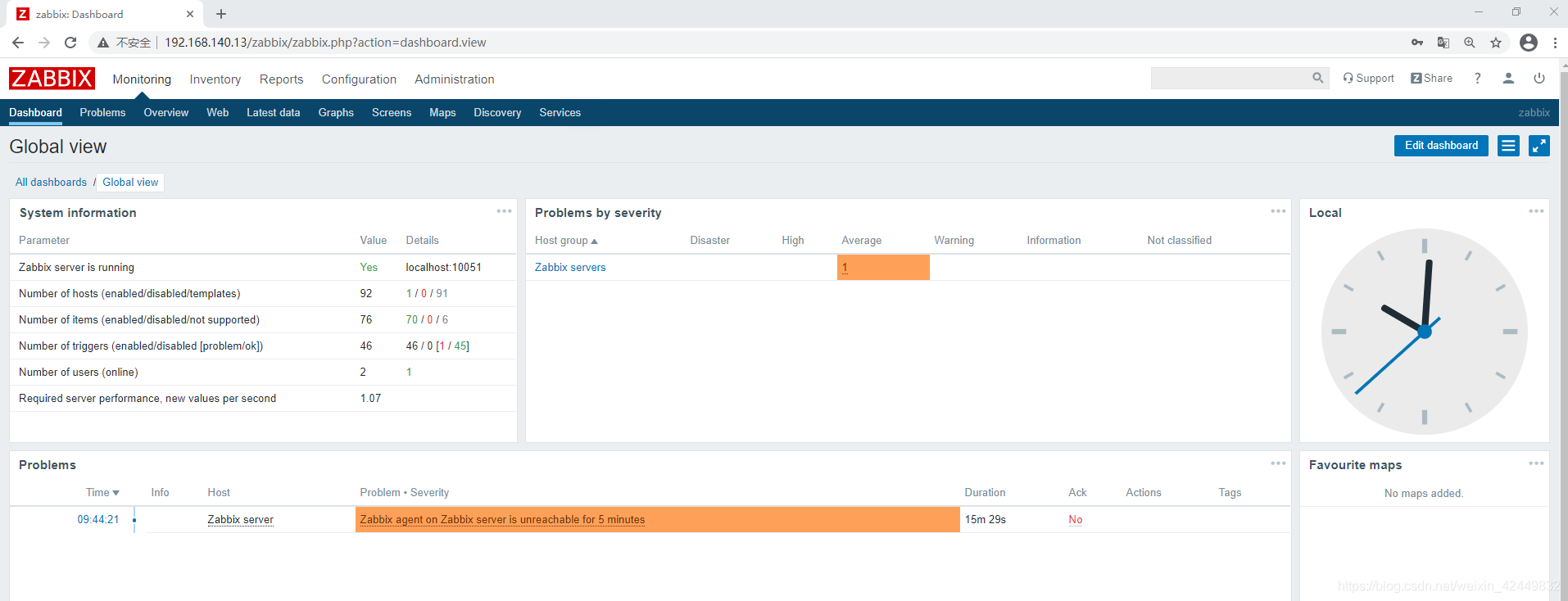Toggle fullscreen kiosk mode icon
Image resolution: width=1568 pixels, height=601 pixels.
(x=1539, y=146)
